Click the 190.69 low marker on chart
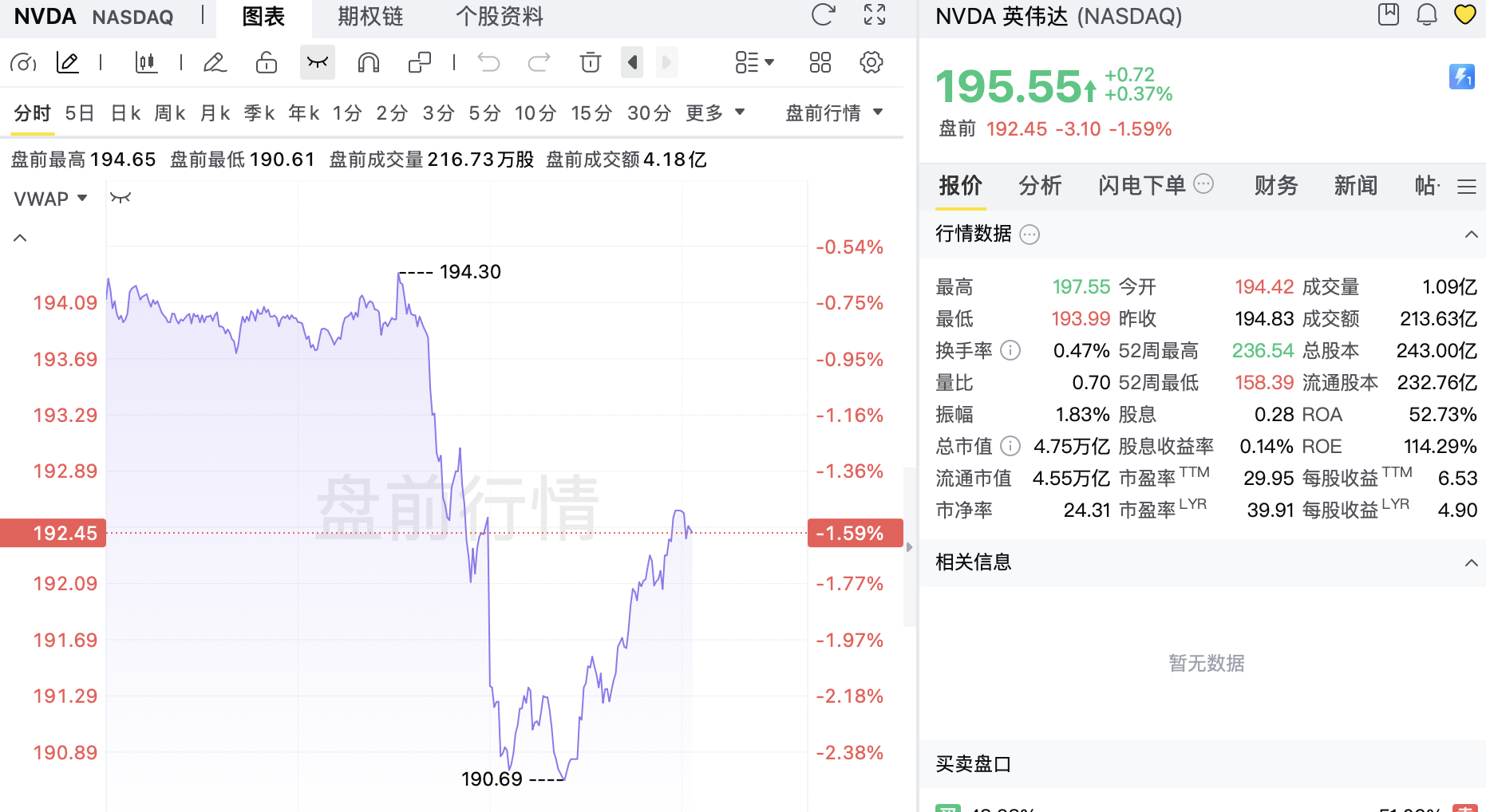The image size is (1486, 812). (492, 779)
